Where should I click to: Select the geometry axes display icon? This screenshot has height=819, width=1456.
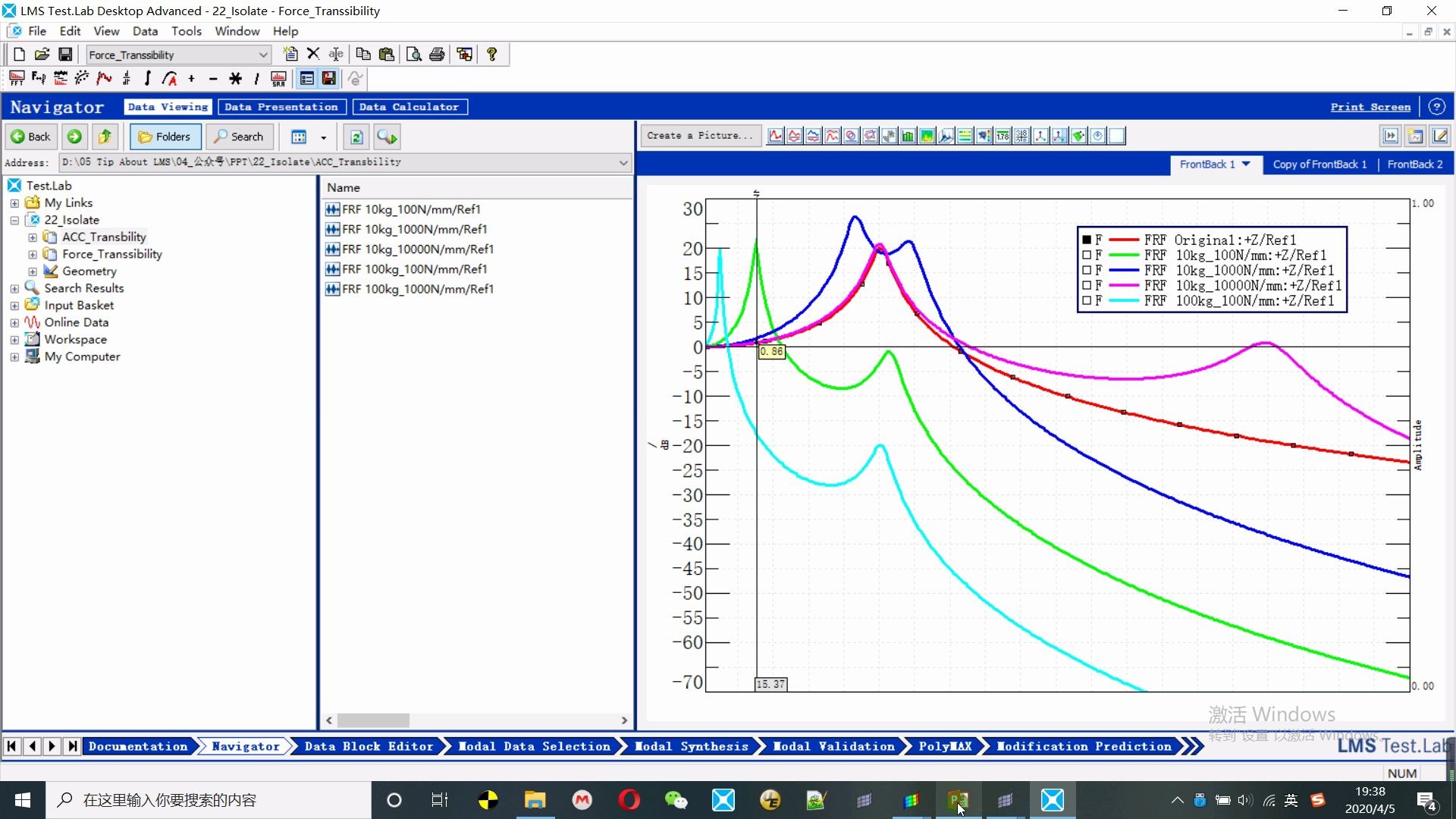click(x=1040, y=136)
